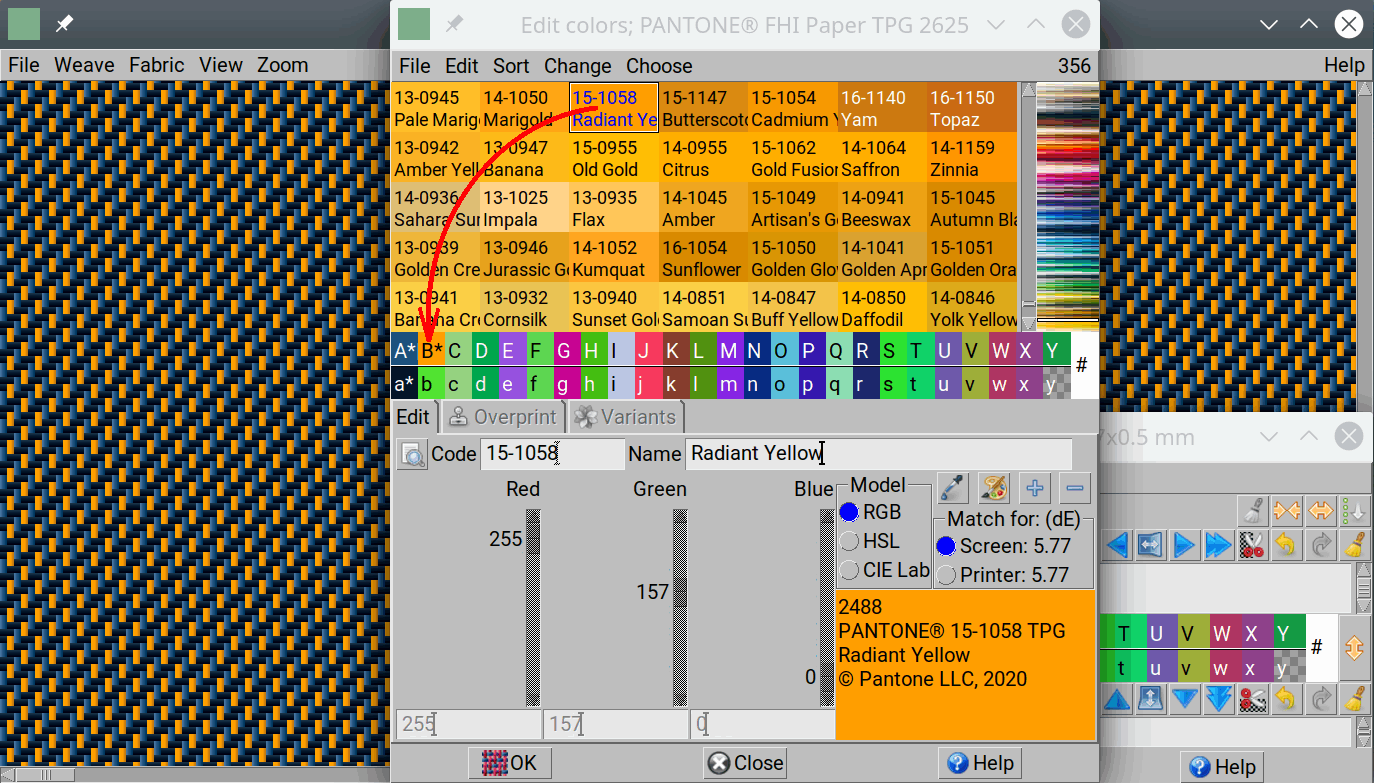Click the shade arrow in Edit colors titlebar
Screen dimensions: 1374x783
[995, 24]
